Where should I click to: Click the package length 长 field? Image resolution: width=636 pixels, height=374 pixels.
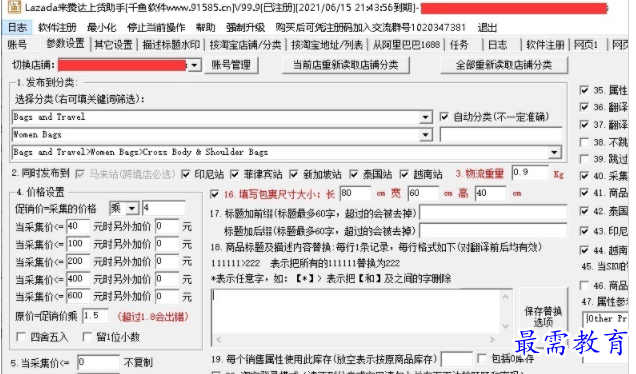tap(355, 193)
